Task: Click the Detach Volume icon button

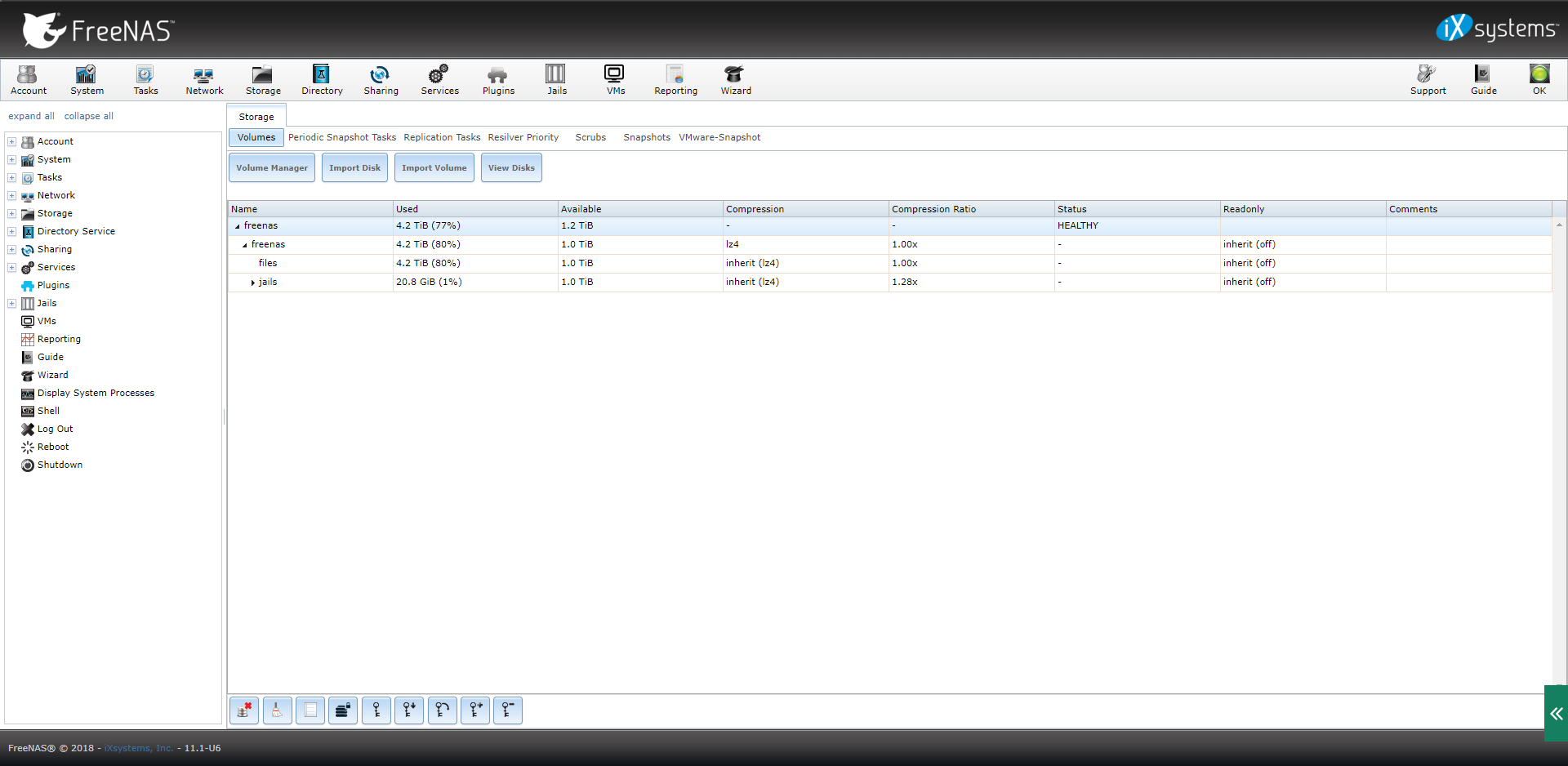Action: 244,710
